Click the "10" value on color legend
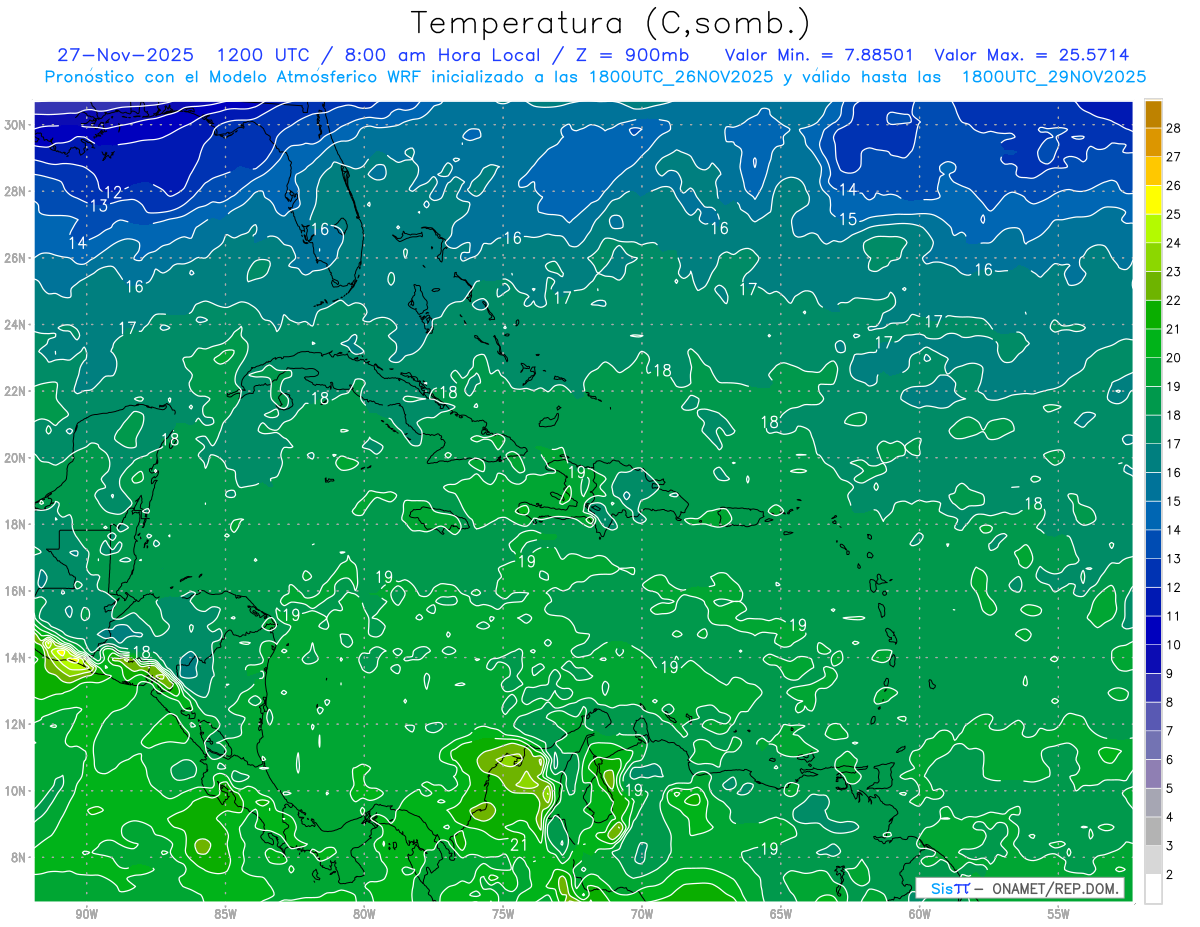This screenshot has width=1200, height=927. click(1174, 645)
